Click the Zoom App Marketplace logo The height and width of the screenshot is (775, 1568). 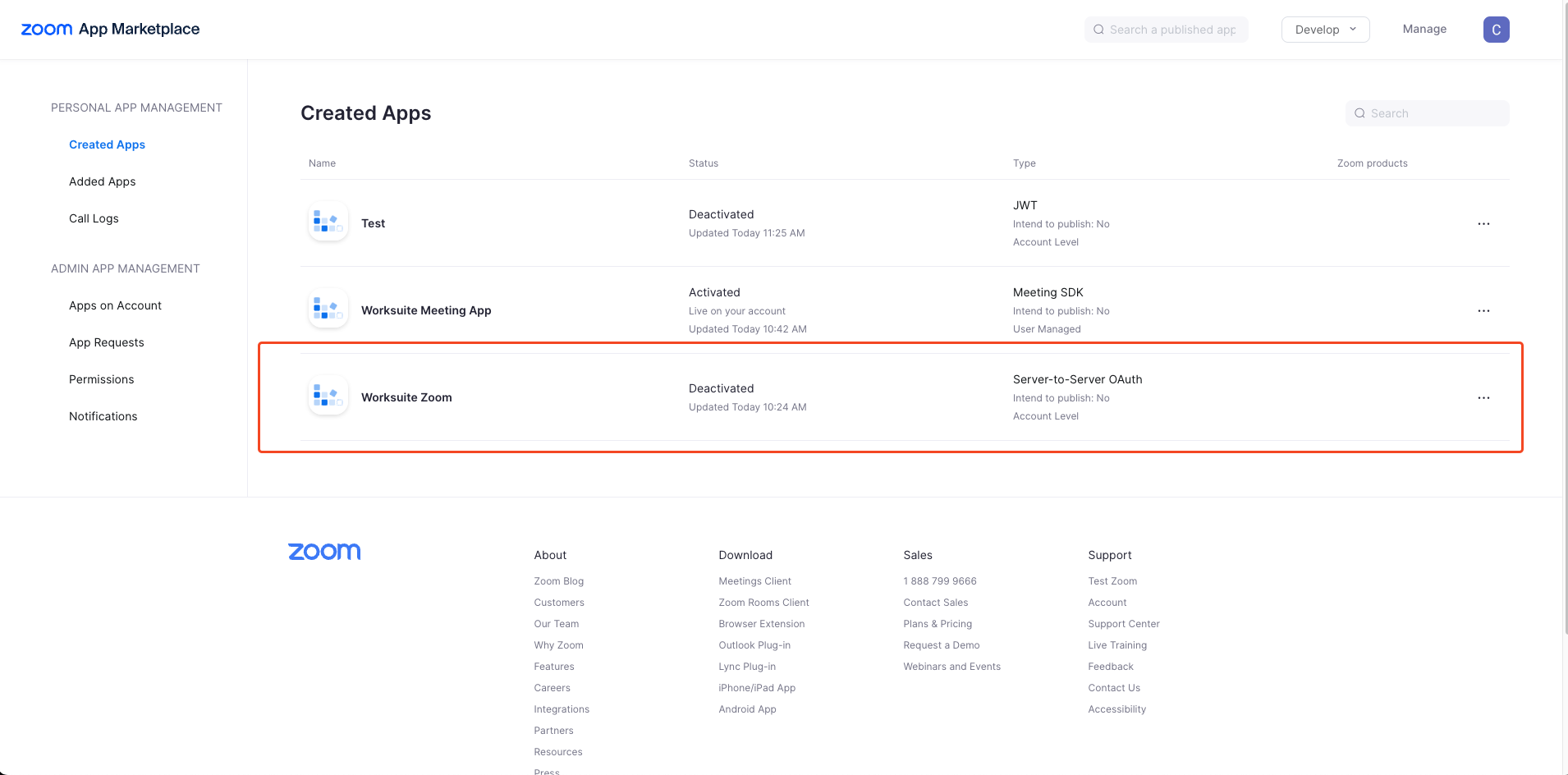click(110, 29)
